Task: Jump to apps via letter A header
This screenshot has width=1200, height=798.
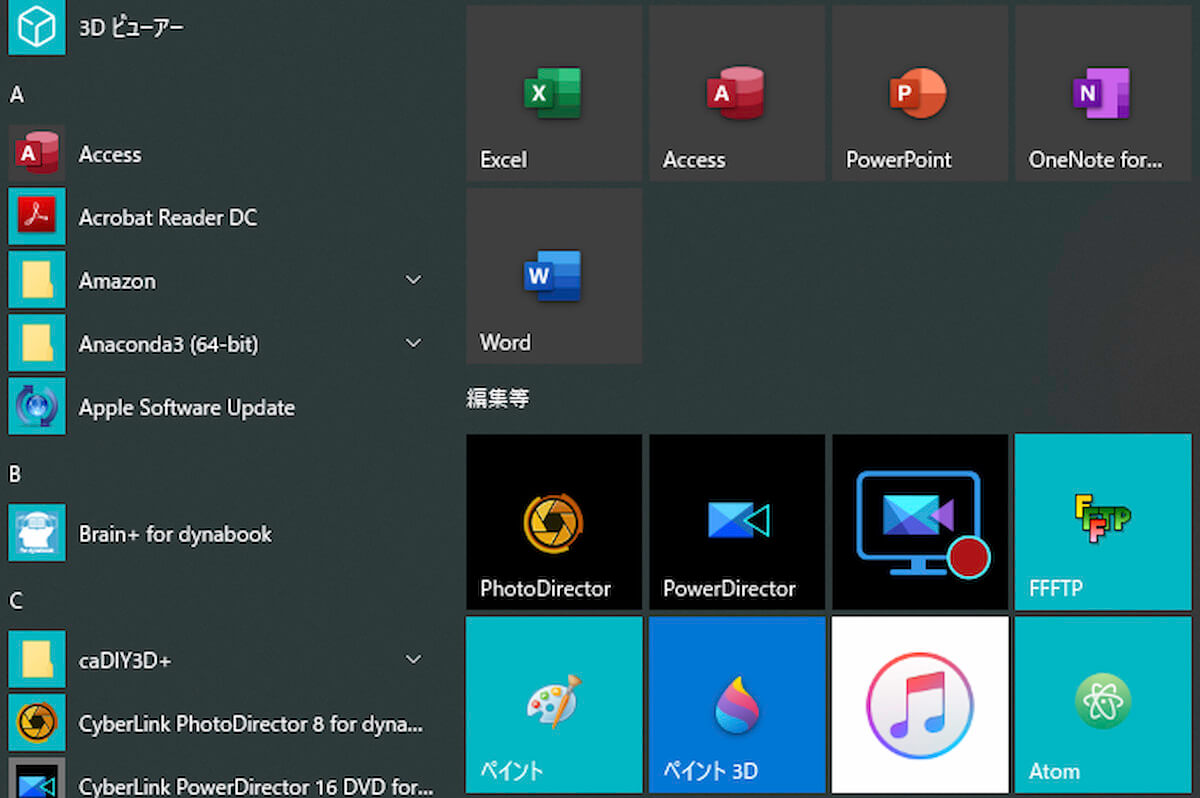Action: [x=16, y=95]
